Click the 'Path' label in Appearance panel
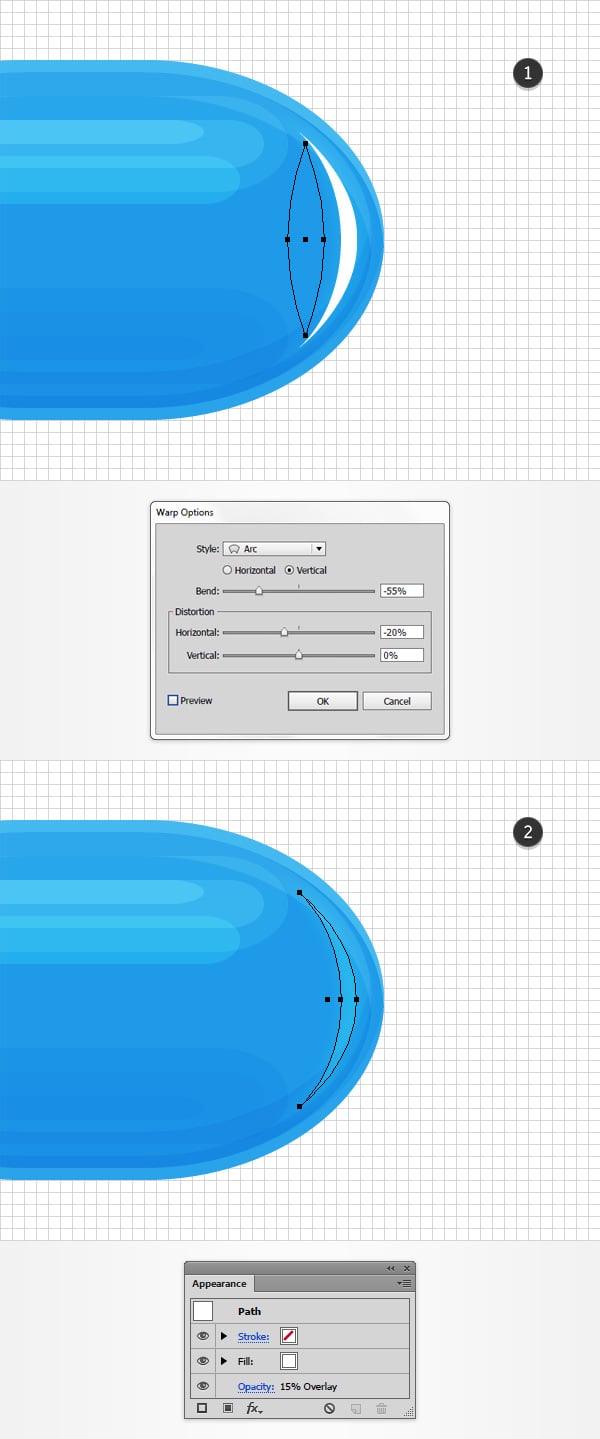This screenshot has width=600, height=1439. pos(250,1311)
